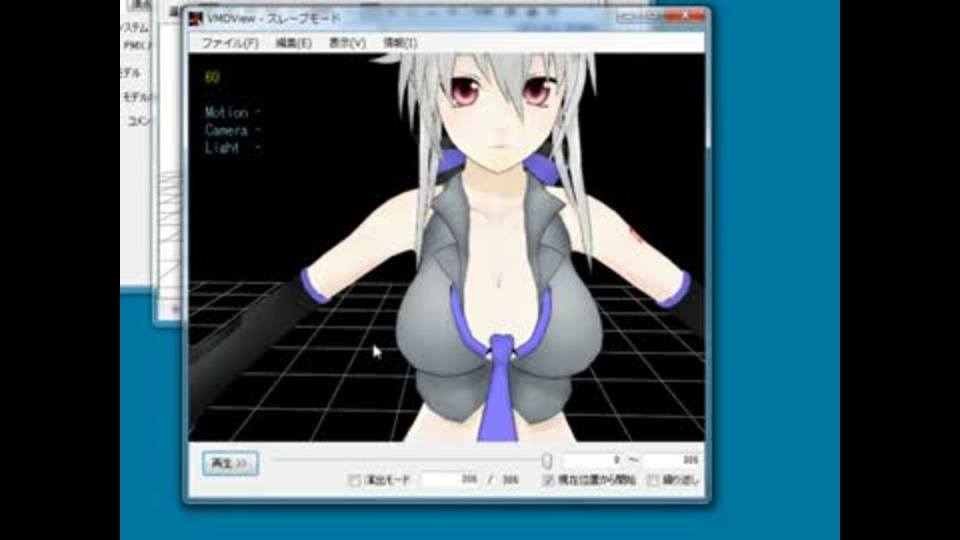Click the Camera status text
This screenshot has height=540, width=960.
233,130
